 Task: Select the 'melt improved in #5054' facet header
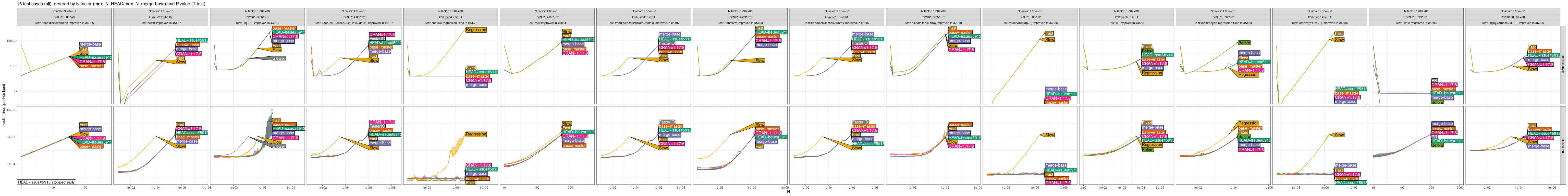point(547,23)
